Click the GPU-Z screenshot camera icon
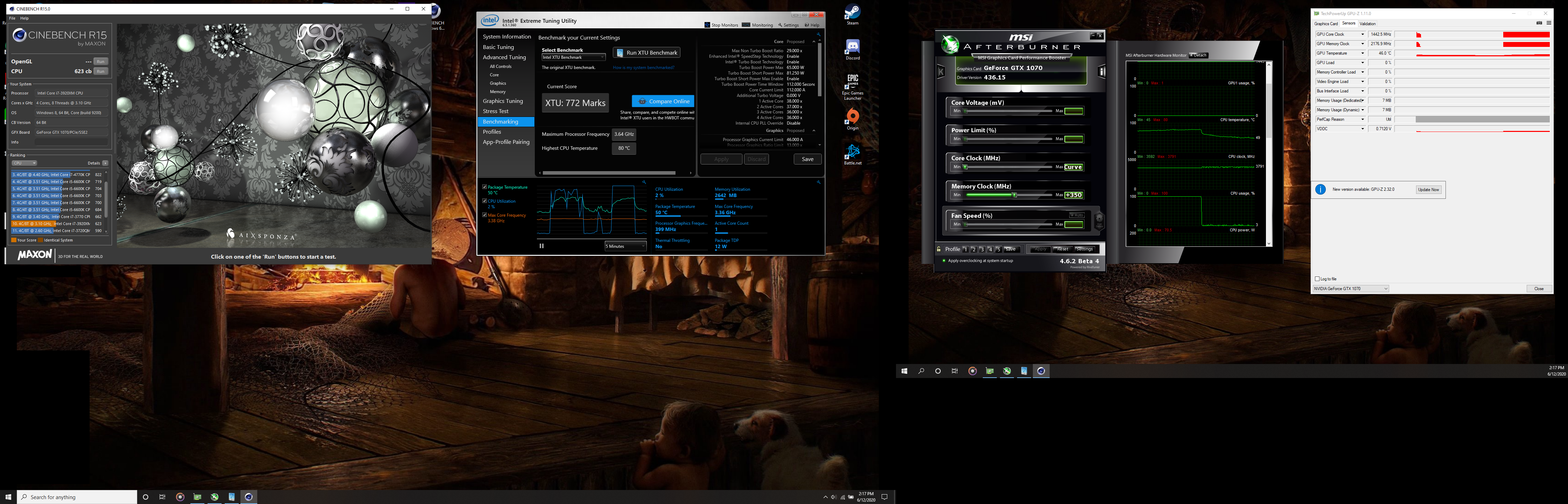 click(x=1539, y=23)
